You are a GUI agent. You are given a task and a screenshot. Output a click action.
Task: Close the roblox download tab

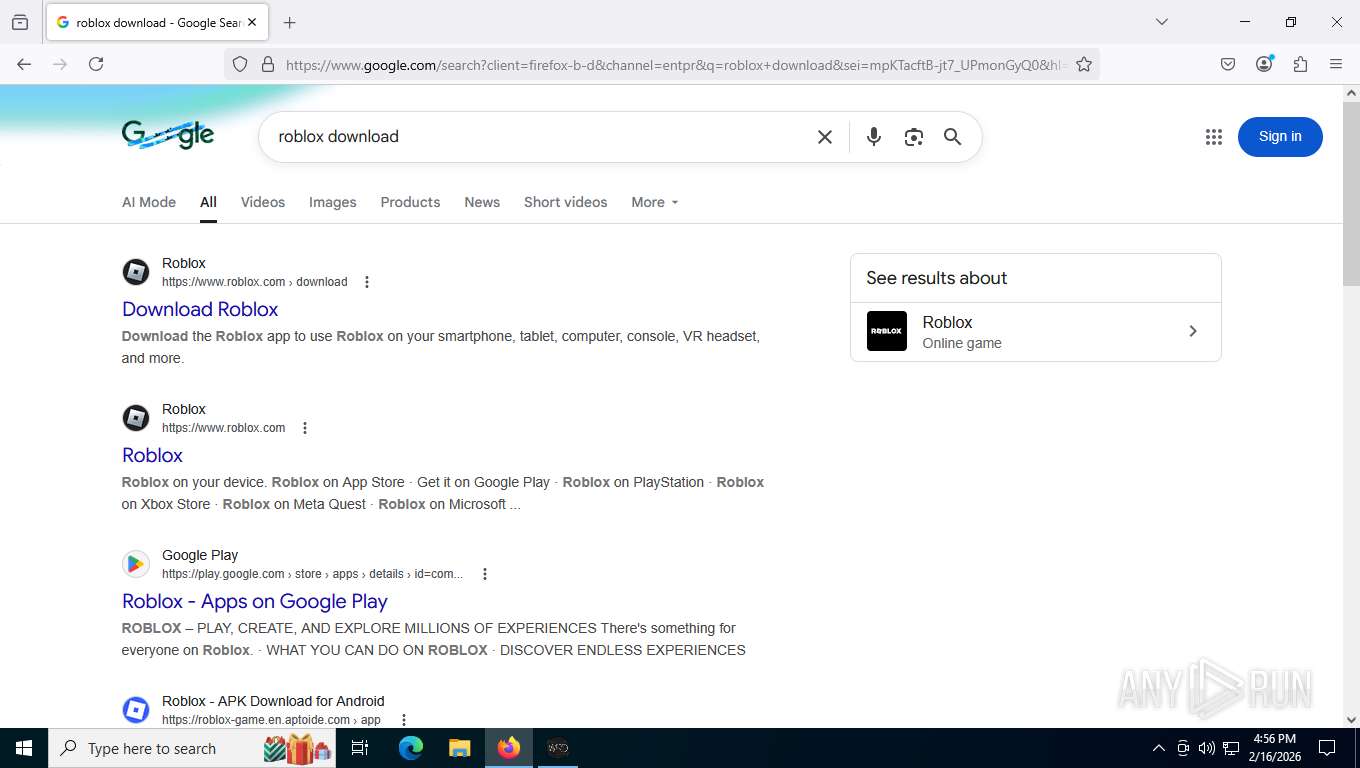click(251, 22)
